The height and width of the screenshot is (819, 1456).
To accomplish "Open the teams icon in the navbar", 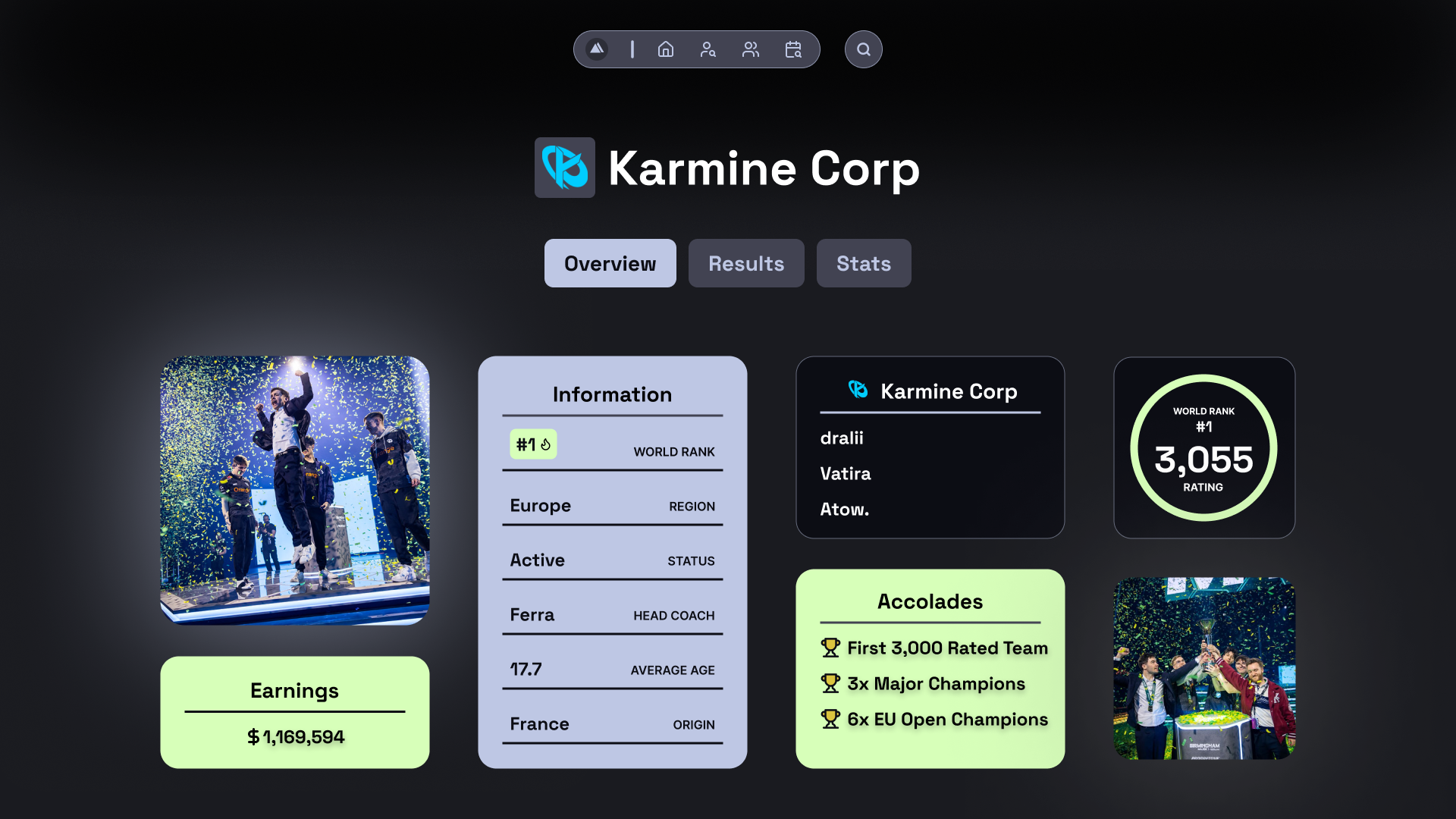I will (750, 49).
